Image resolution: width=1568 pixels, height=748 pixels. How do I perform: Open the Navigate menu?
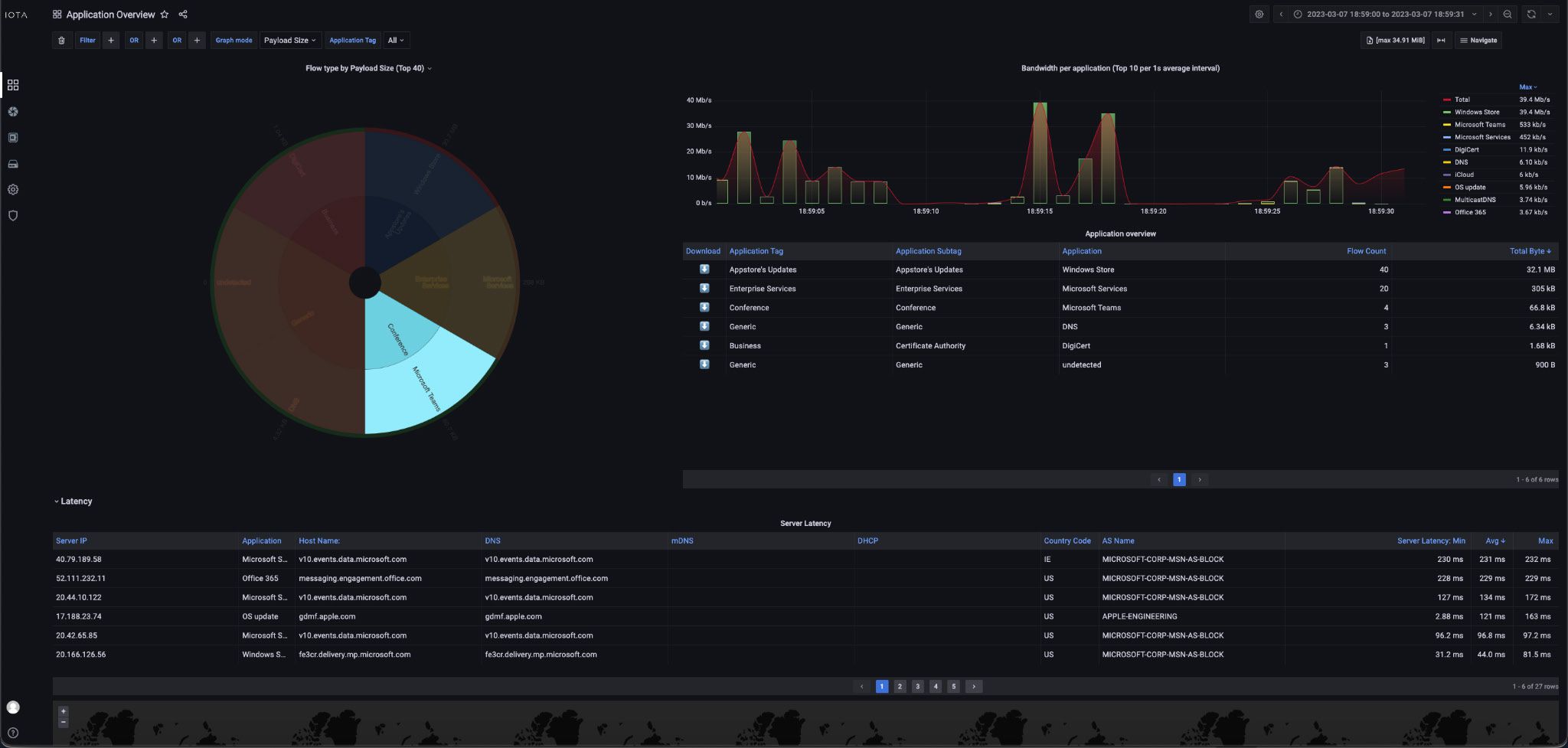click(x=1478, y=41)
